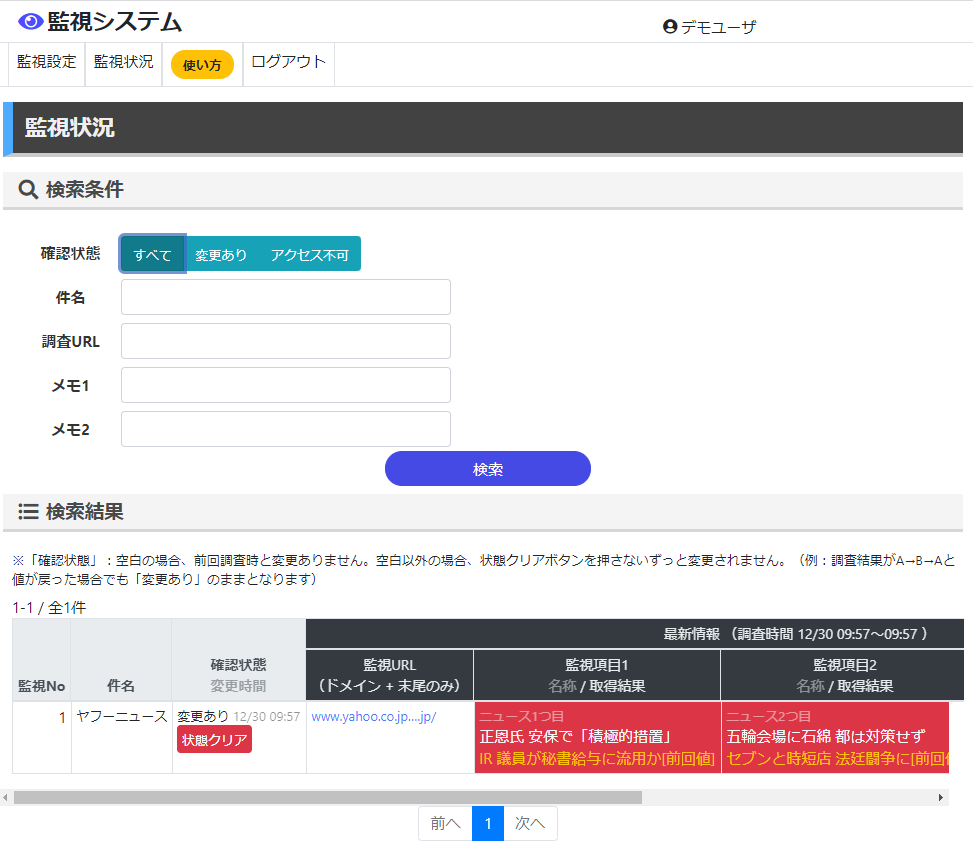The width and height of the screenshot is (973, 853).
Task: Click the blue 検索 button
Action: pyautogui.click(x=488, y=468)
